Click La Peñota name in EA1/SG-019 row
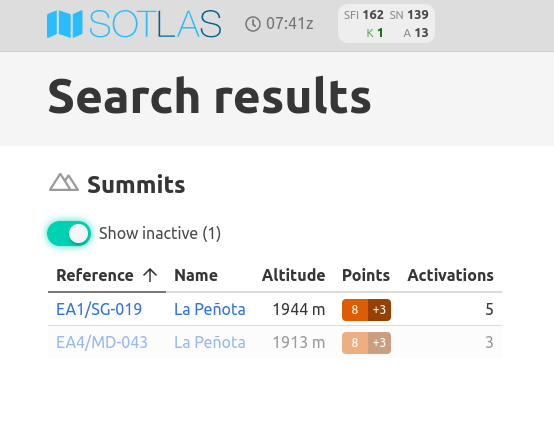This screenshot has height=421, width=554. [x=210, y=309]
